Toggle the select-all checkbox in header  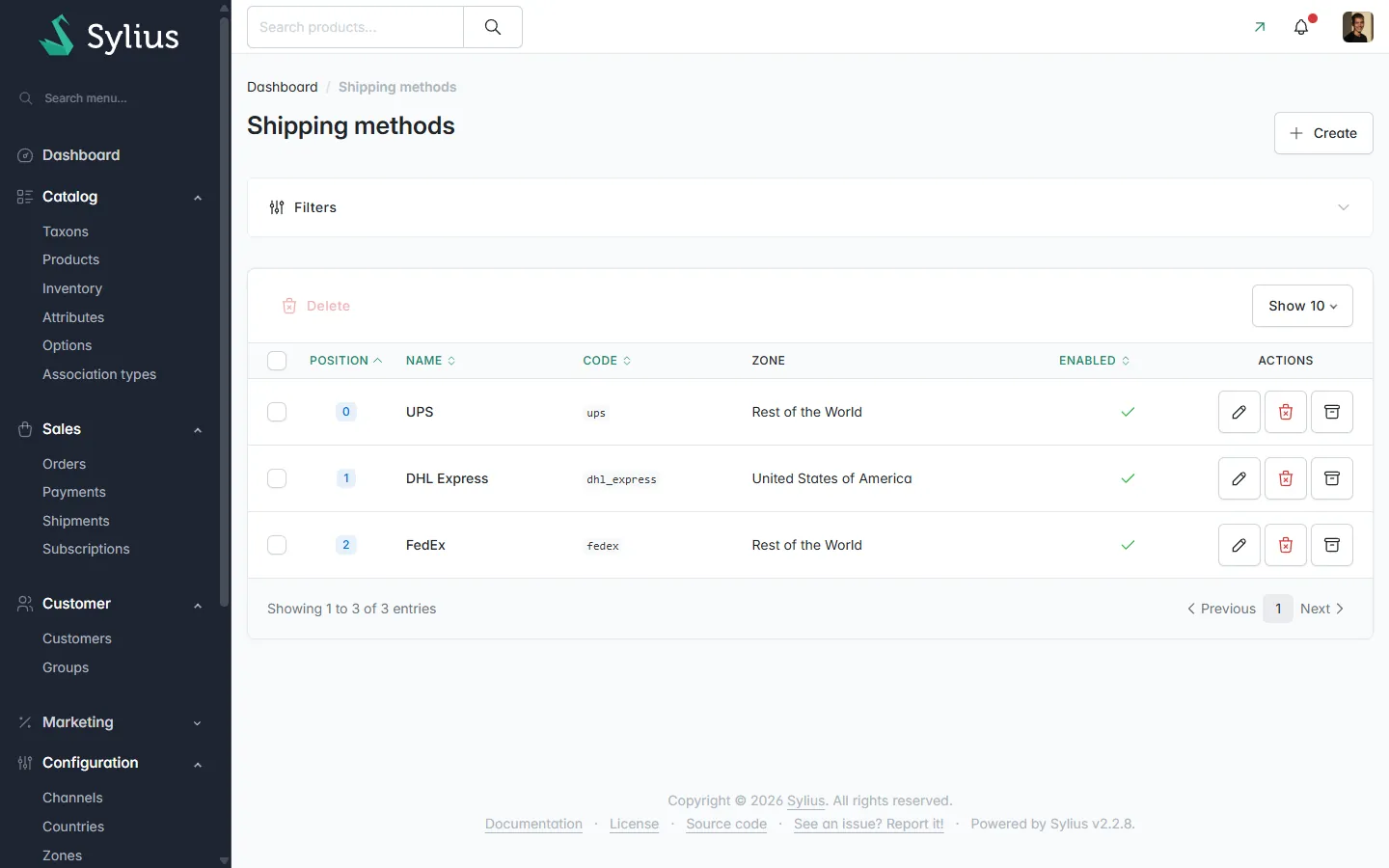[x=277, y=361]
